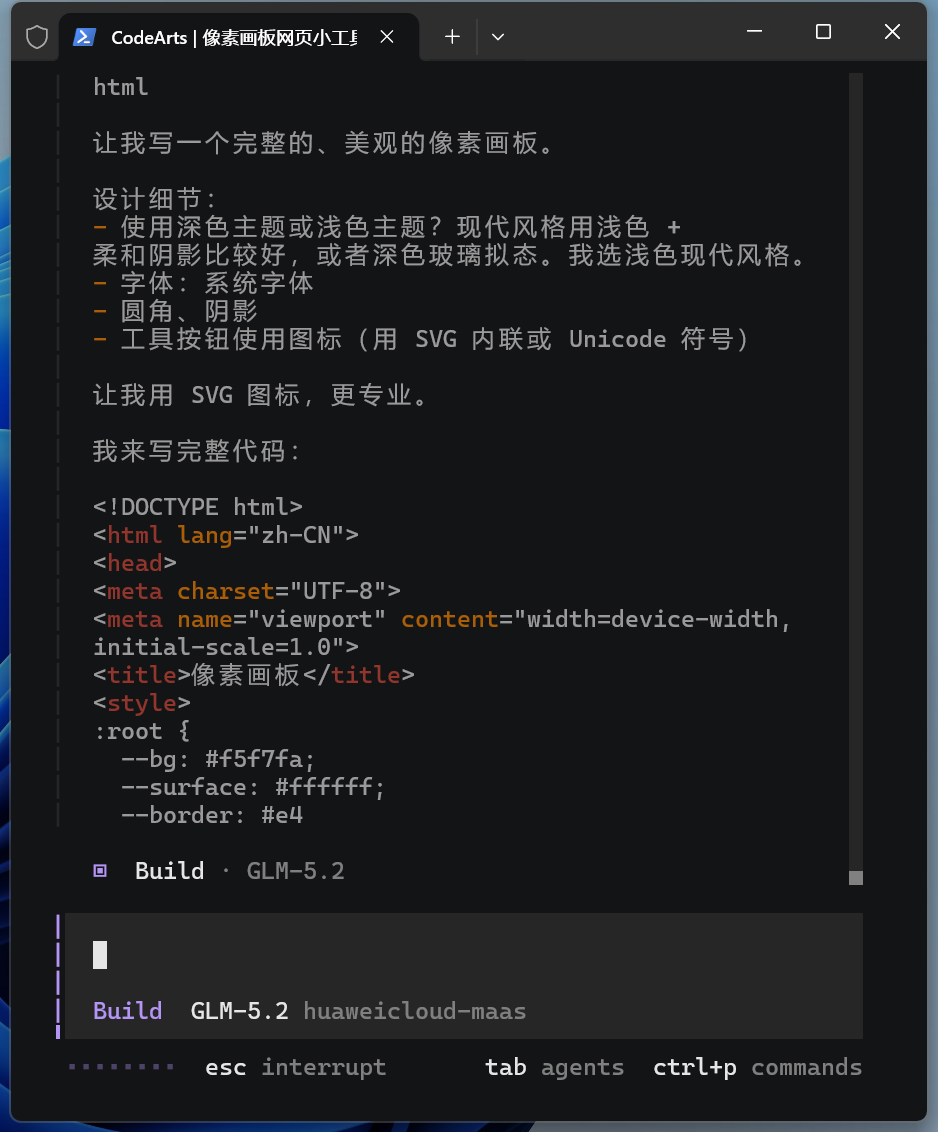The image size is (938, 1132).
Task: Click the purple Build agent label in the prompt box
Action: (128, 1011)
